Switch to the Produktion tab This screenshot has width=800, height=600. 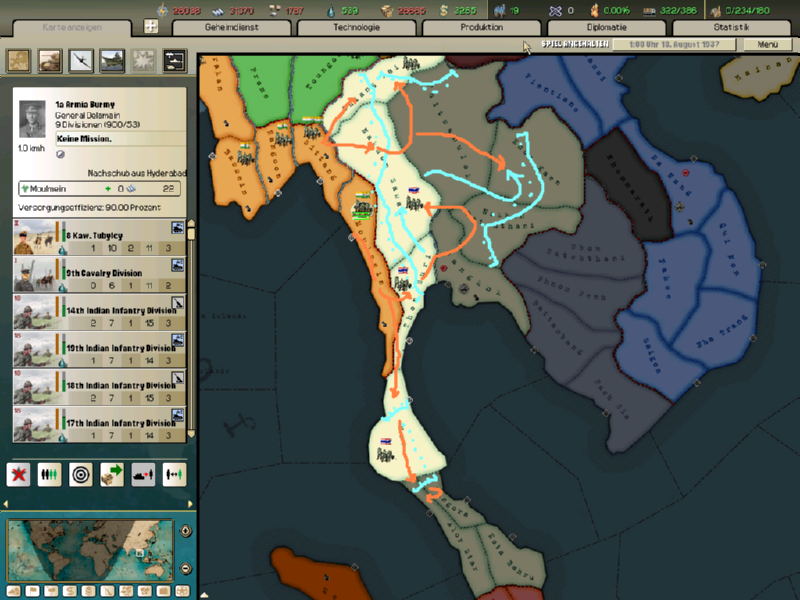click(x=482, y=28)
